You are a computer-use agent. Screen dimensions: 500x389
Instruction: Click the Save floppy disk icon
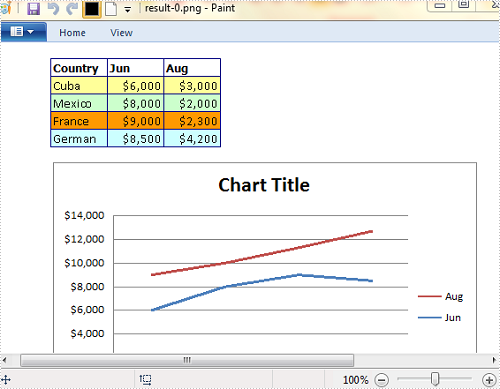click(x=33, y=9)
